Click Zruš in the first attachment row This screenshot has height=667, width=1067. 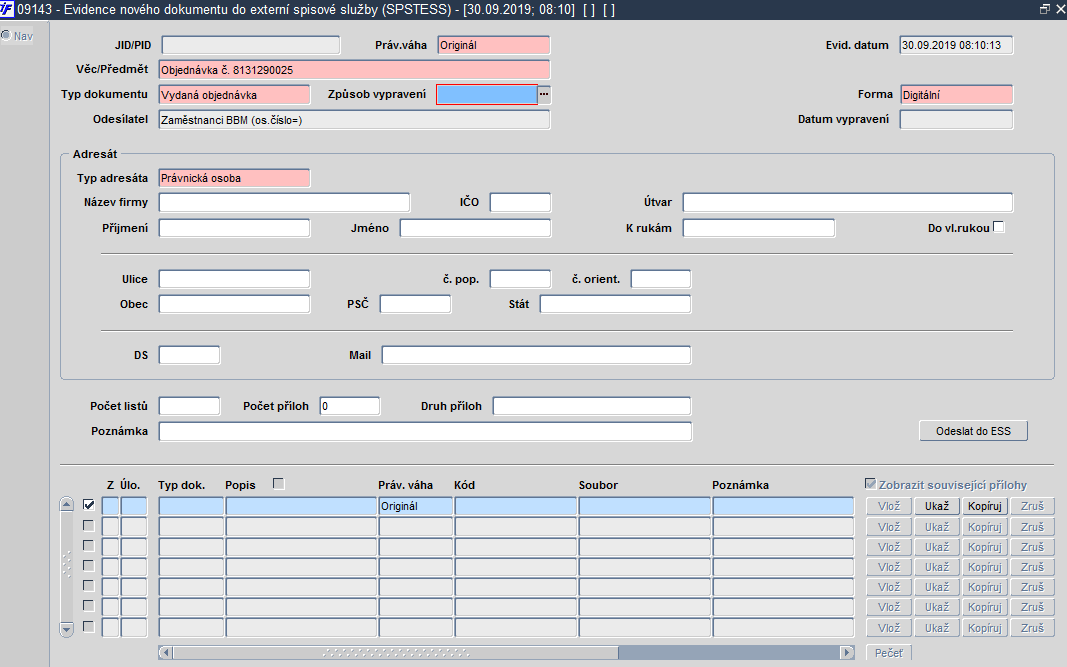(x=1032, y=506)
